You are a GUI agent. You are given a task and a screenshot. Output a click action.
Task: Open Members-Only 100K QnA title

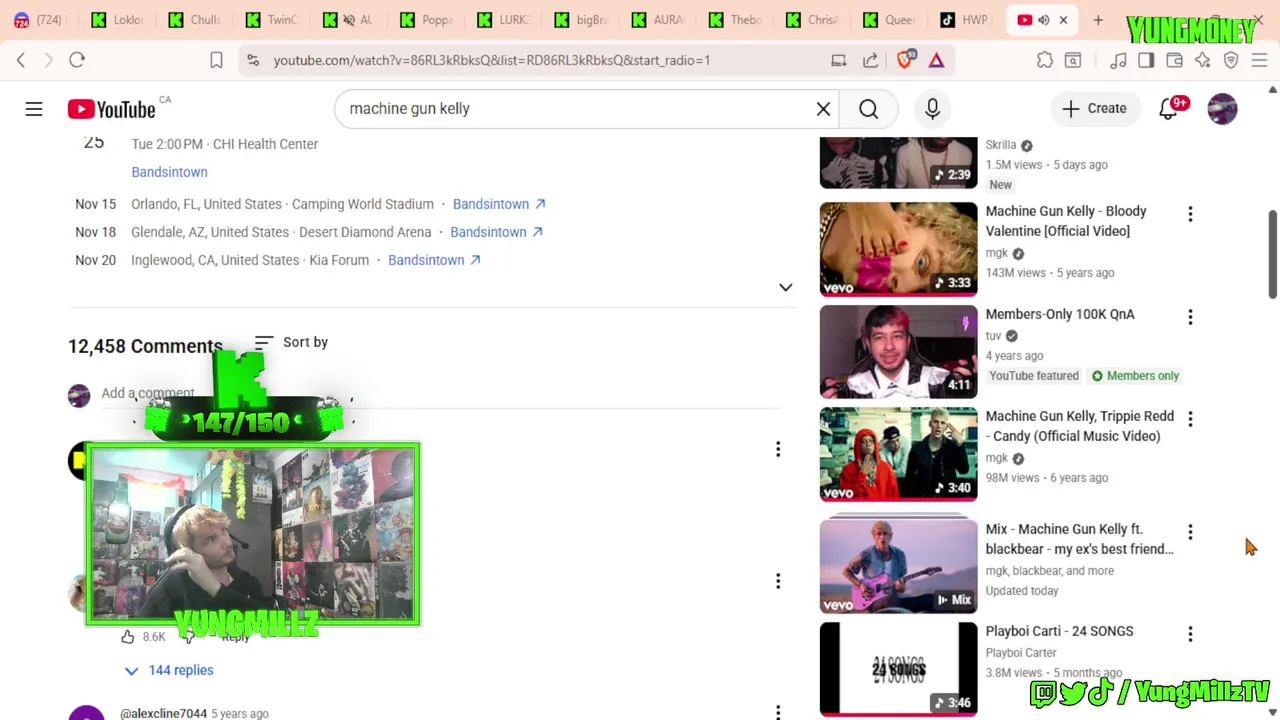pos(1060,314)
